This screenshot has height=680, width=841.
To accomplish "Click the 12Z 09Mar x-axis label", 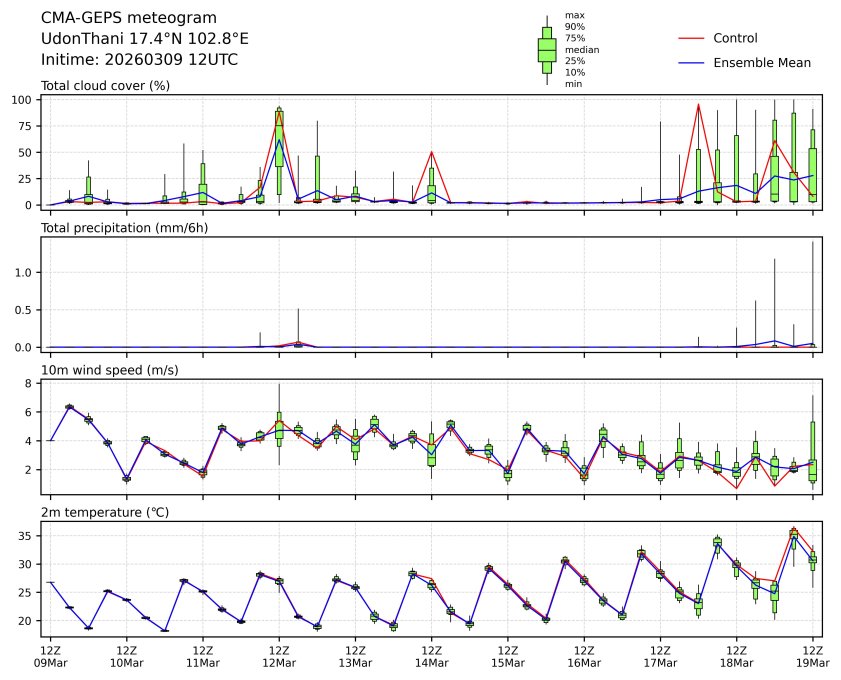I will 50,655.
